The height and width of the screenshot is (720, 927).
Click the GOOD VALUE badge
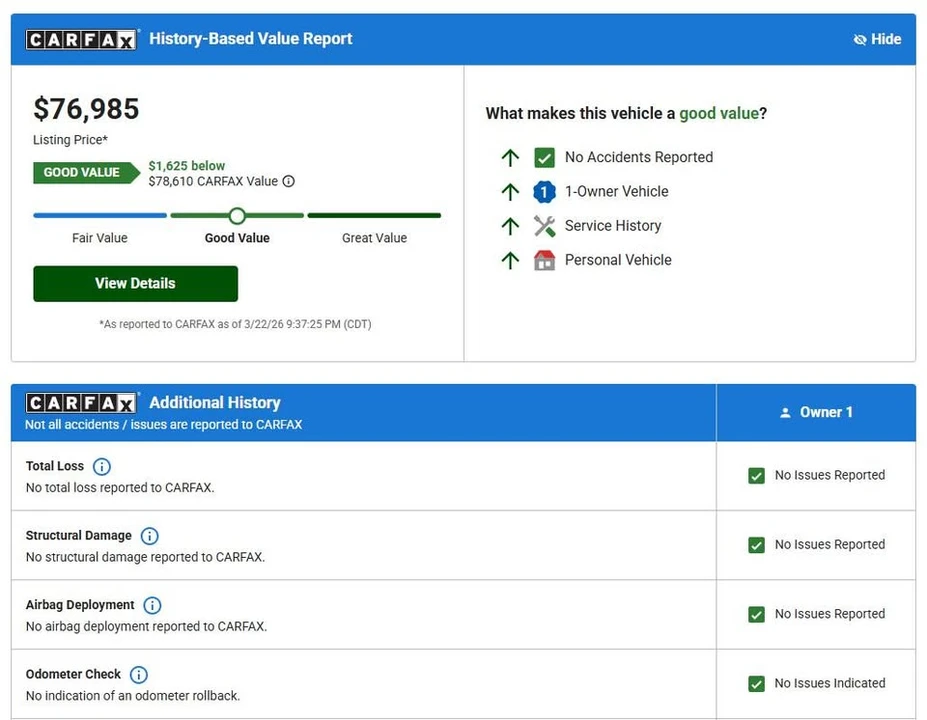tap(86, 173)
